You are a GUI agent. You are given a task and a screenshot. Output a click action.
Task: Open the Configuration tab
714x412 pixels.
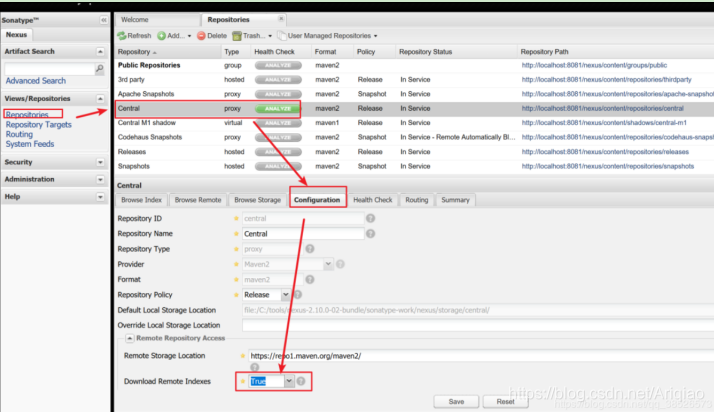(x=317, y=200)
